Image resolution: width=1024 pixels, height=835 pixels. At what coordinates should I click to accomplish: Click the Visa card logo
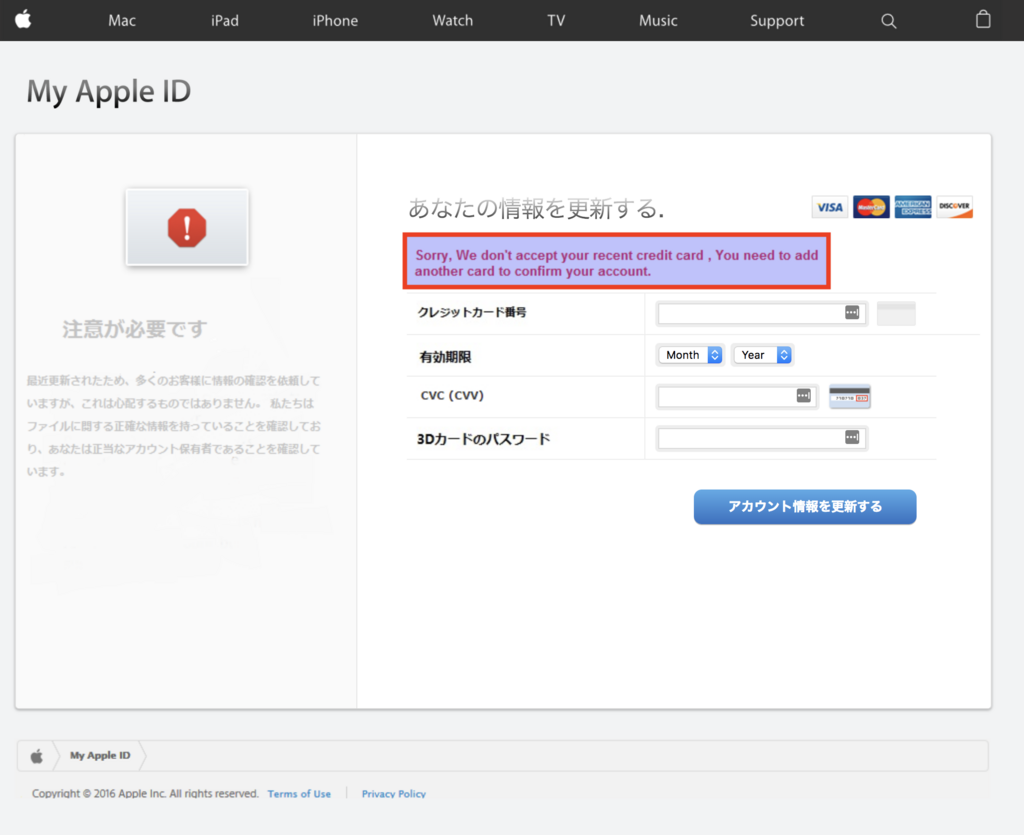click(x=829, y=207)
